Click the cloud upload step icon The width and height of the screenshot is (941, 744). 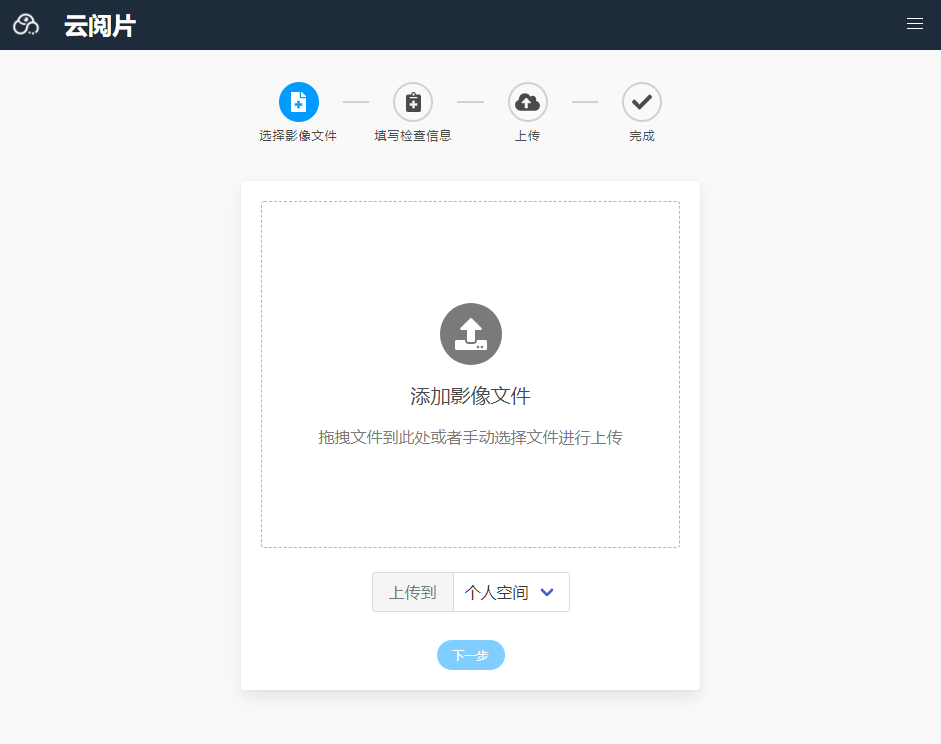pos(527,102)
